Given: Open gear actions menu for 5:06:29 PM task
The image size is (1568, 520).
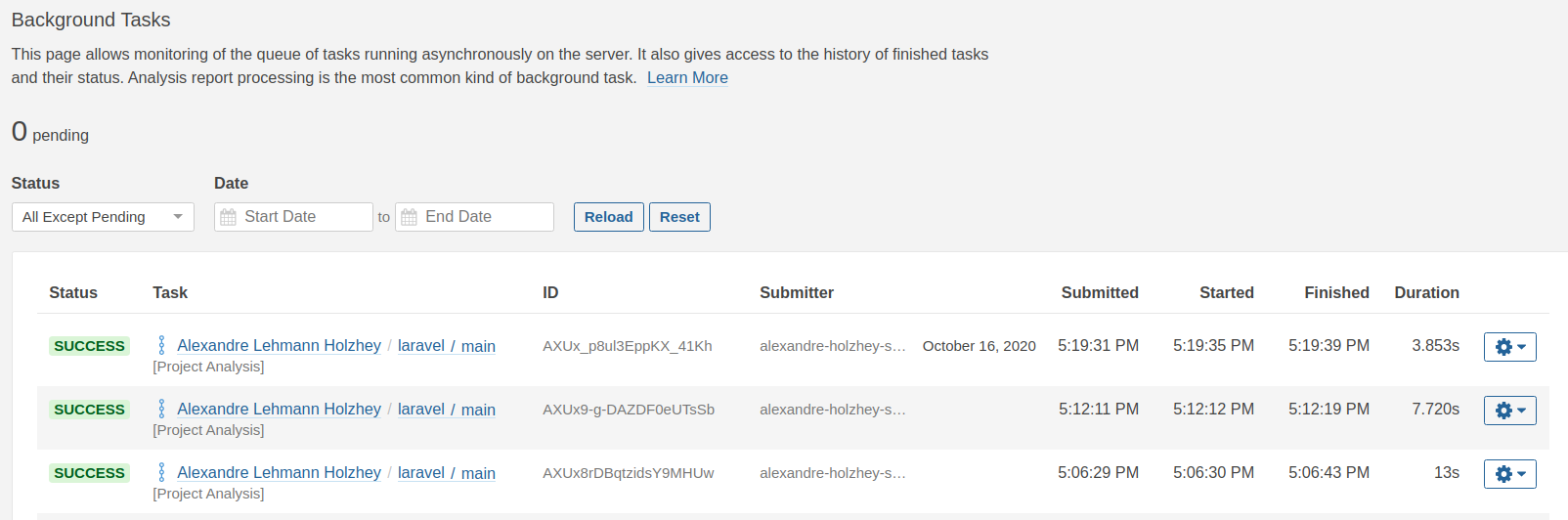Looking at the screenshot, I should [x=1509, y=474].
